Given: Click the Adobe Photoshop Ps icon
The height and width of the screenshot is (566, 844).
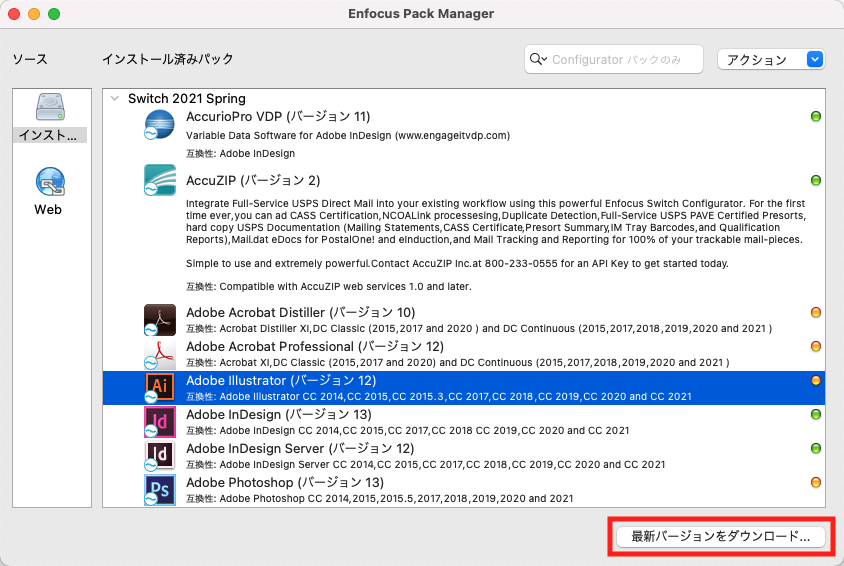Looking at the screenshot, I should coord(159,489).
